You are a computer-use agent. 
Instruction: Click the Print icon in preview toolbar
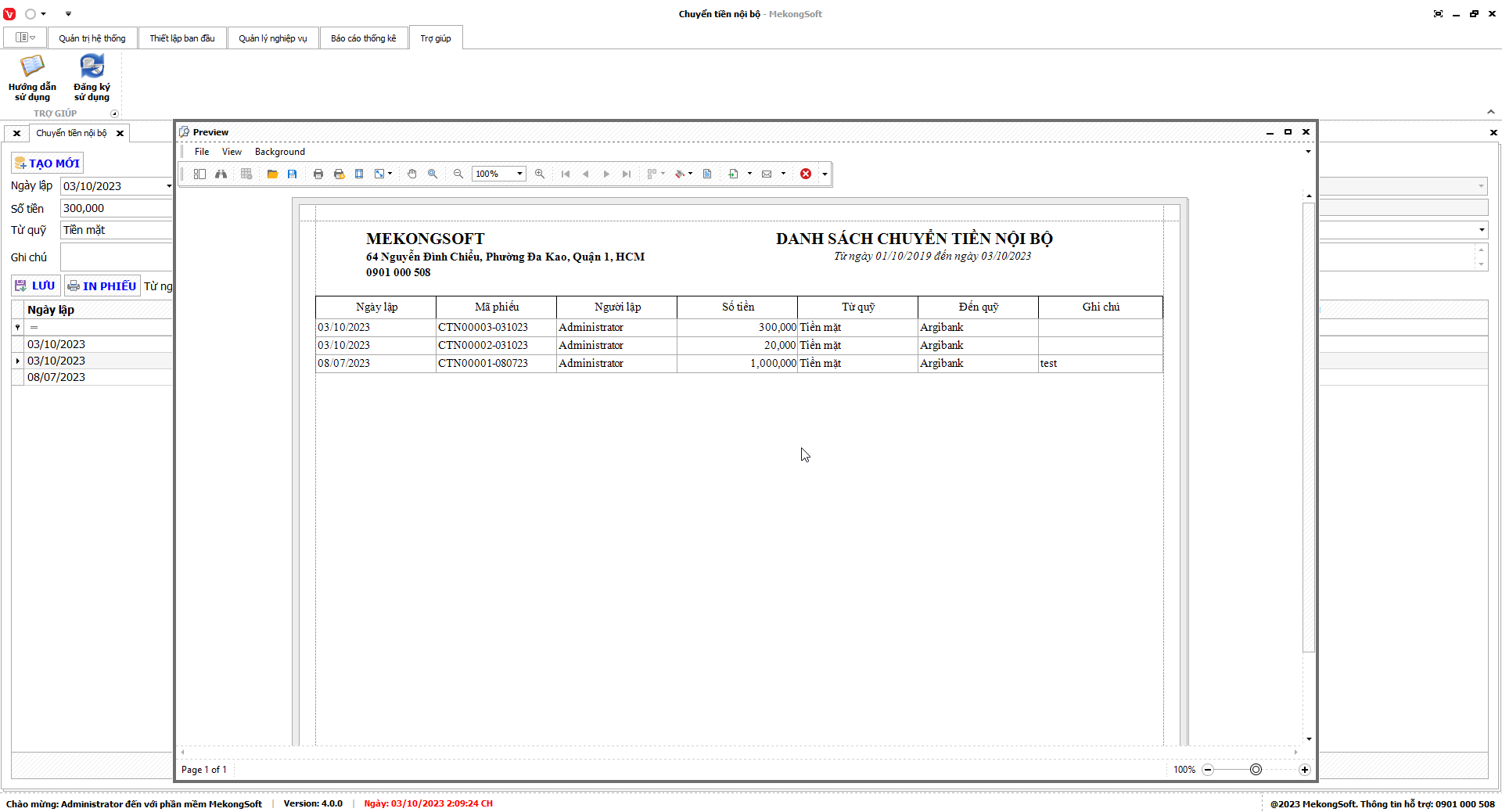[x=318, y=174]
